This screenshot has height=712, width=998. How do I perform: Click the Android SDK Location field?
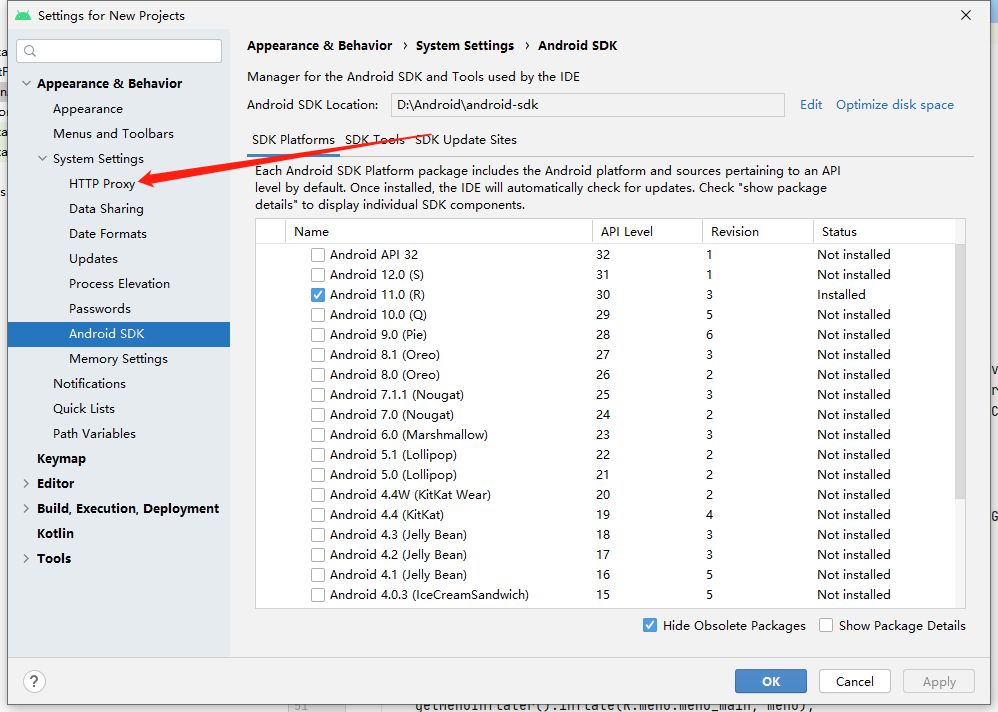[x=587, y=105]
